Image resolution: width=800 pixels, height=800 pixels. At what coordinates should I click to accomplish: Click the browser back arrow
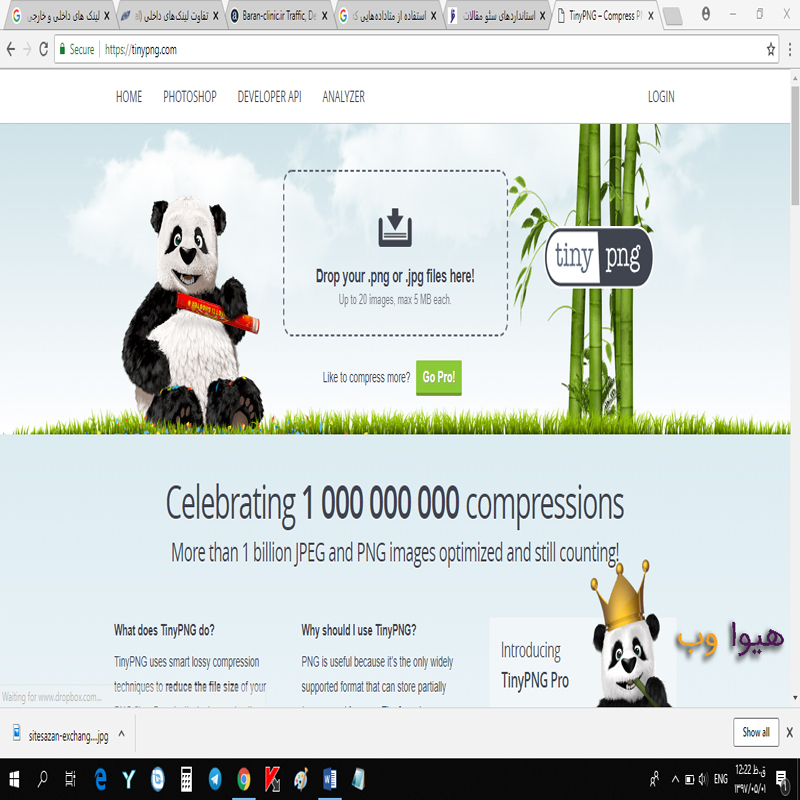[11, 49]
